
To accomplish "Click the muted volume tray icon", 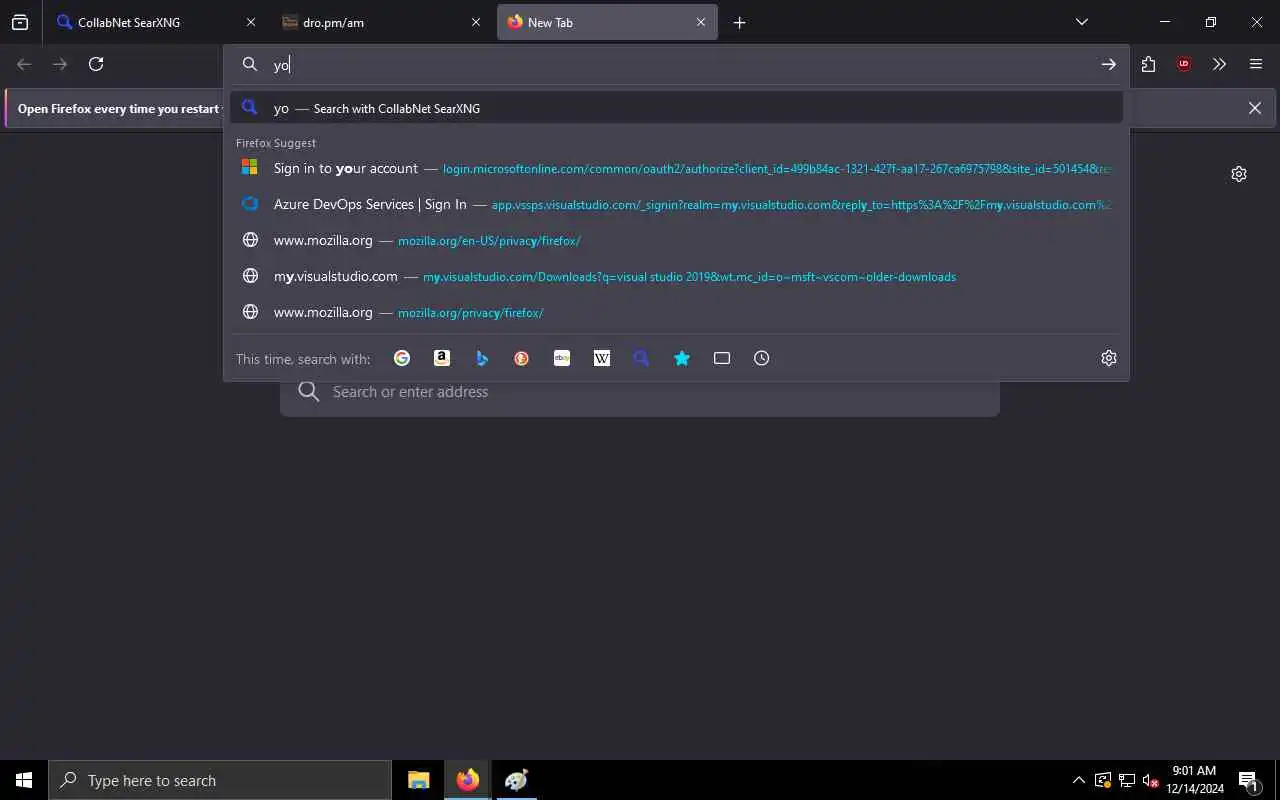I will (x=1150, y=780).
